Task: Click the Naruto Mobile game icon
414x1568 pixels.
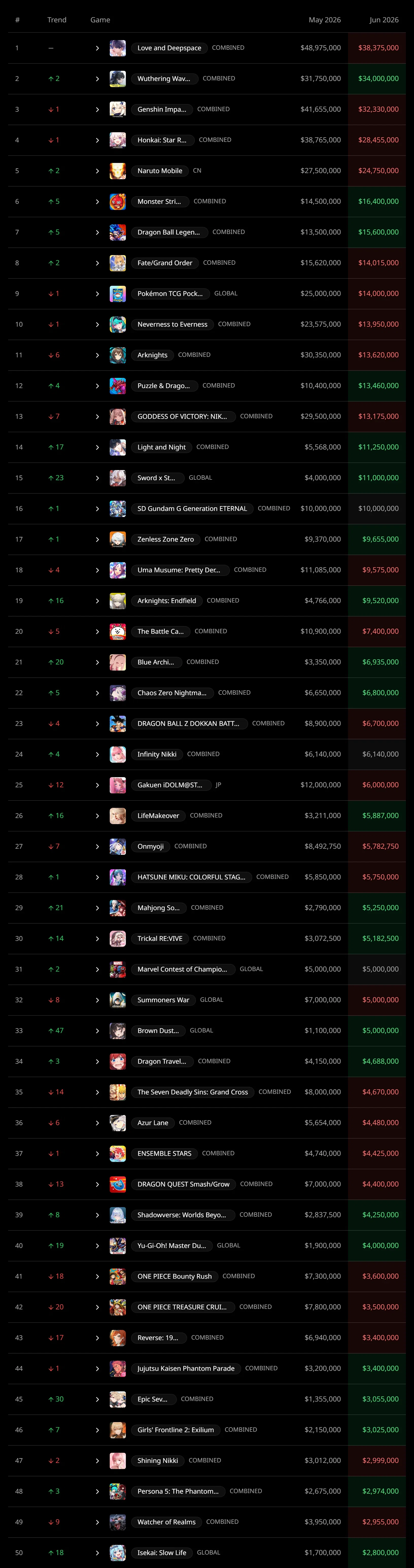Action: tap(117, 171)
